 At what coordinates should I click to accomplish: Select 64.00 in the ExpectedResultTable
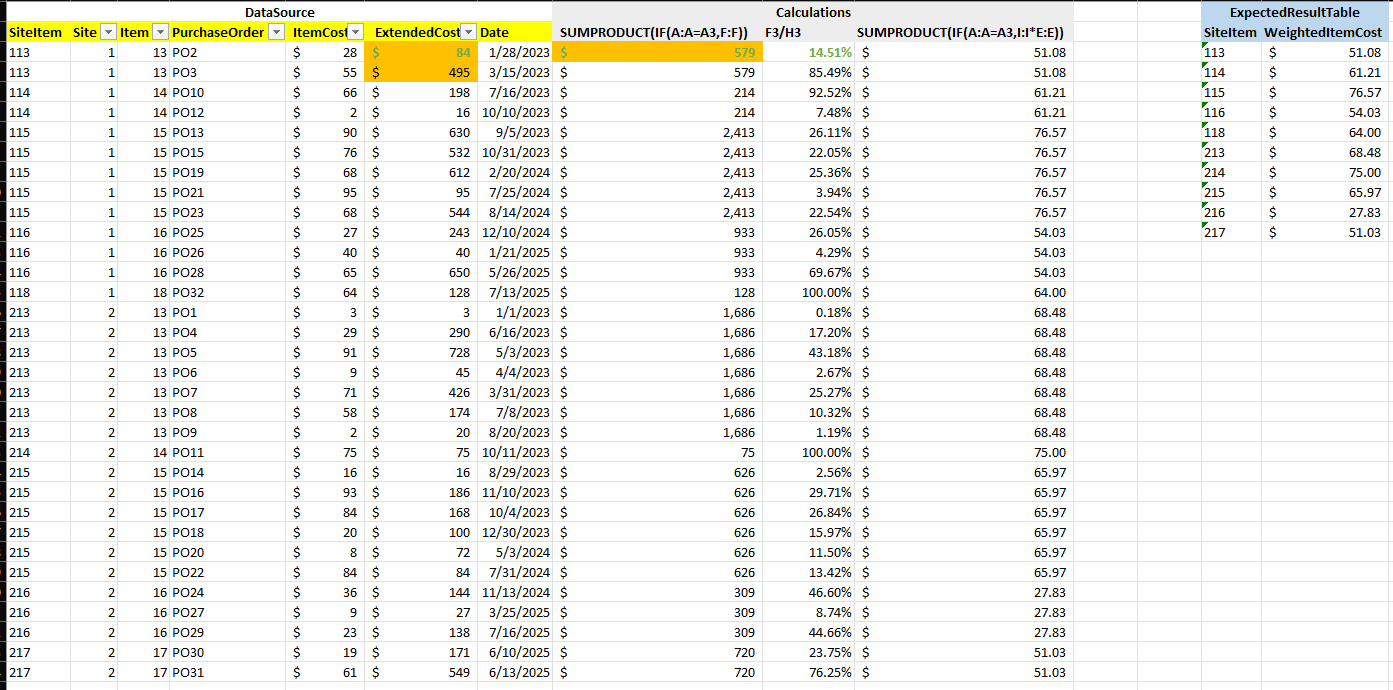(1327, 132)
